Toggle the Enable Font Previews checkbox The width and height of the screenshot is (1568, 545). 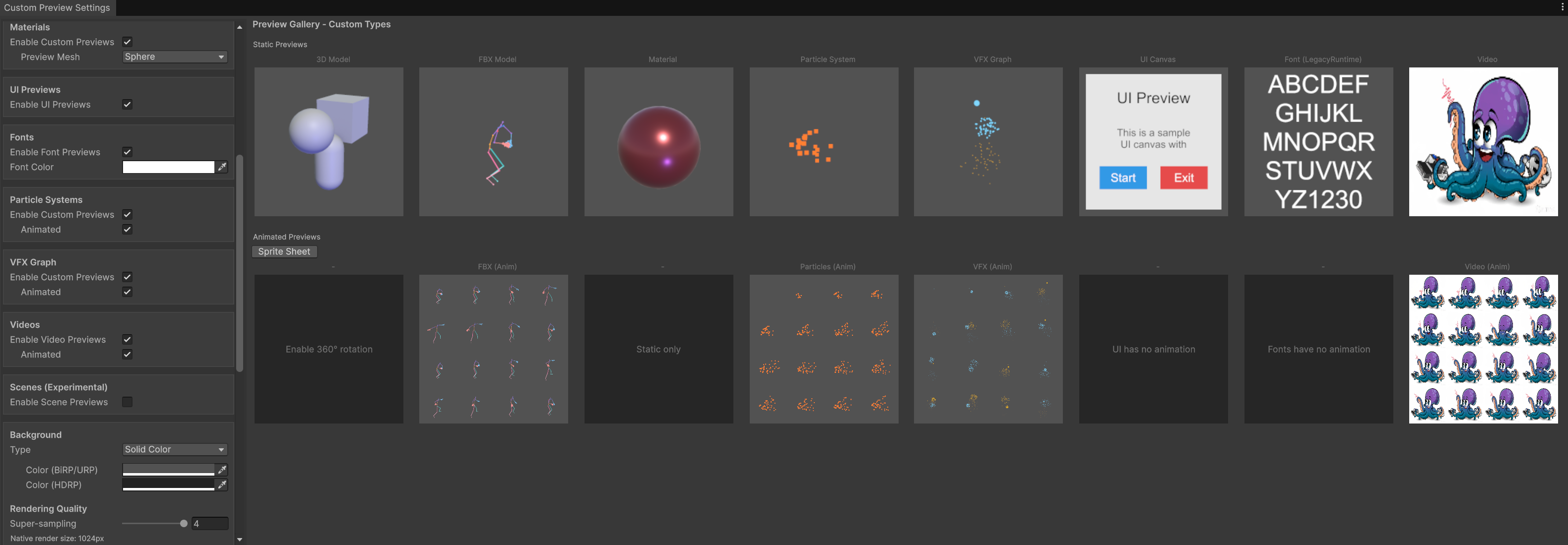pos(127,152)
